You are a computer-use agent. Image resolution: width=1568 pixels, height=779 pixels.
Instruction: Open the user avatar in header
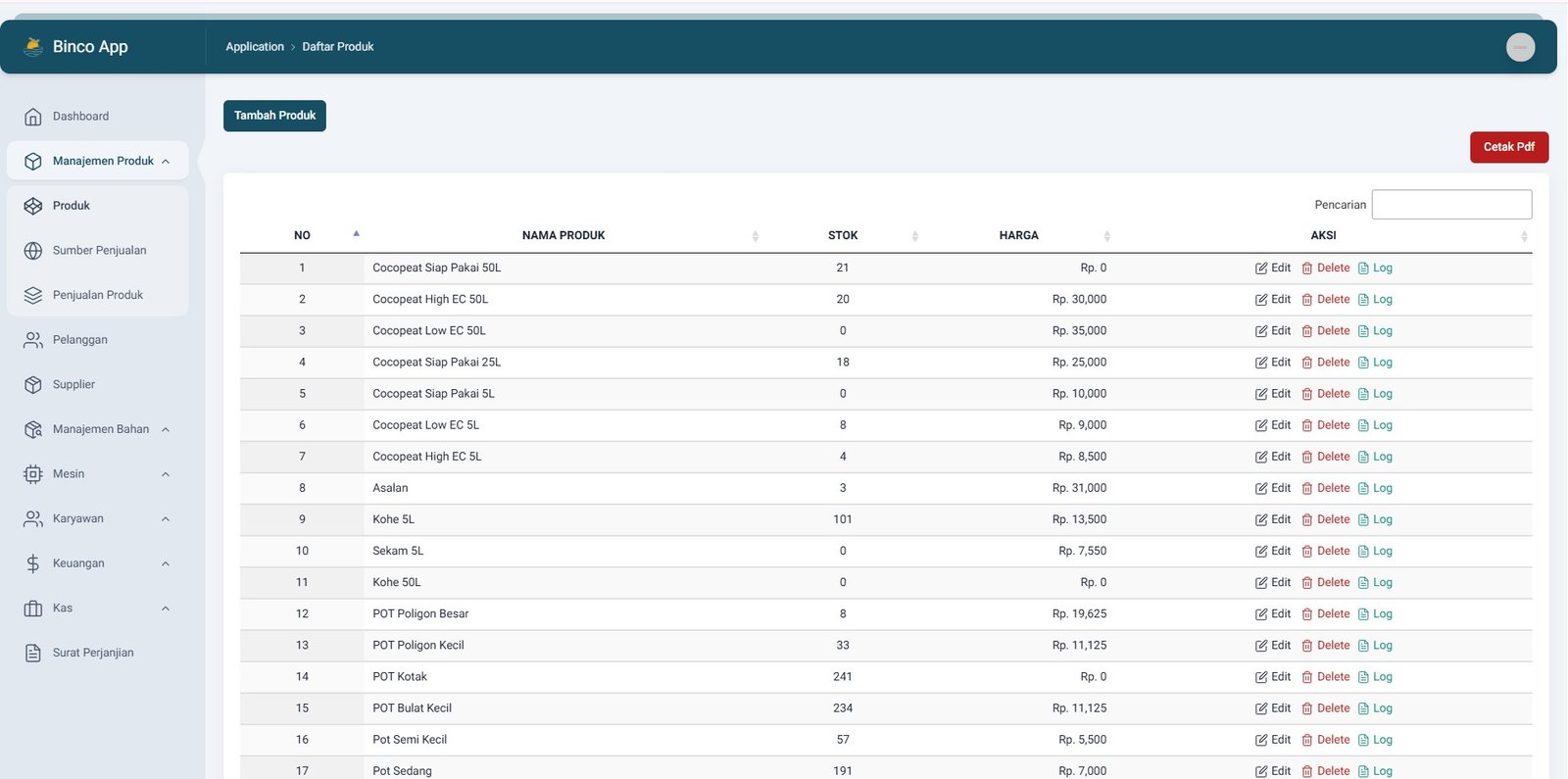pos(1520,47)
